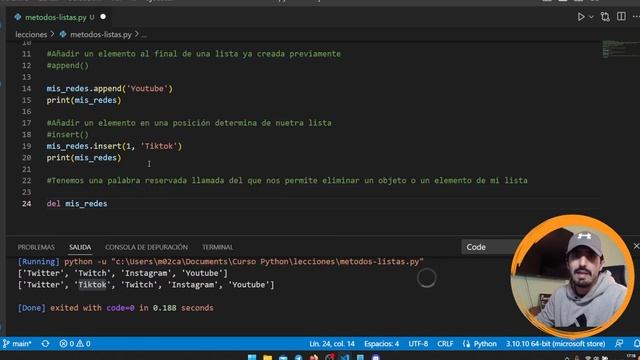Open the Windows Start button

coord(252,358)
